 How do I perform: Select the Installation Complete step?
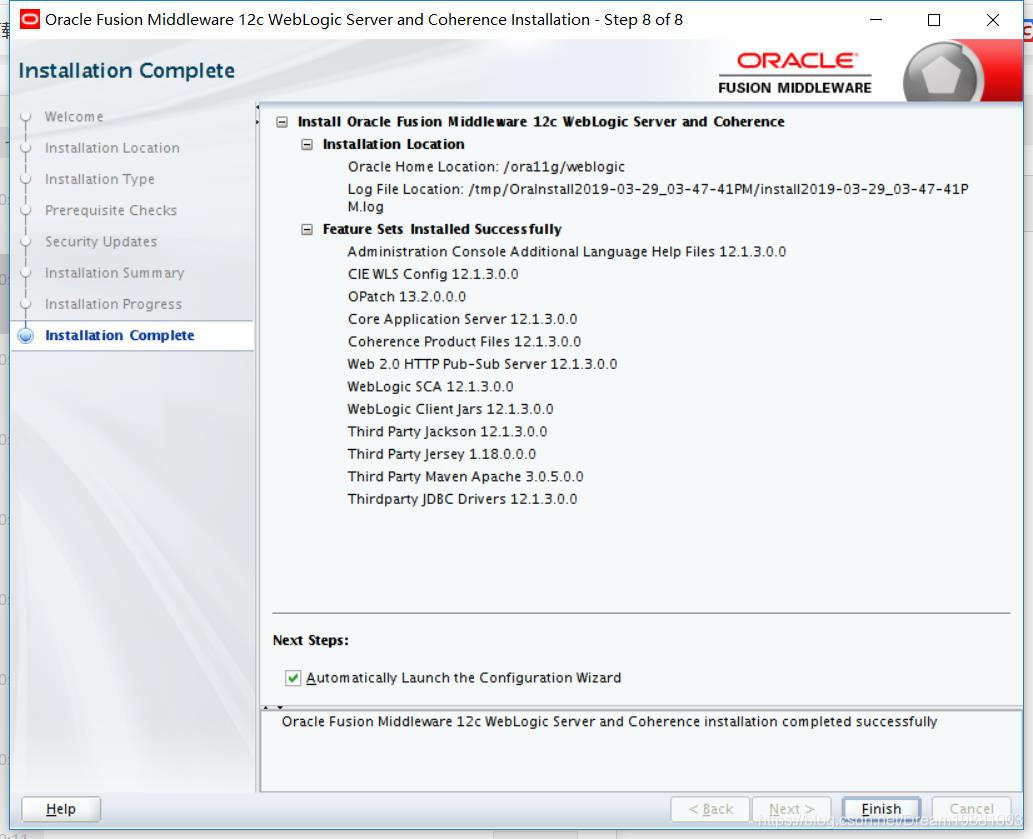[119, 335]
